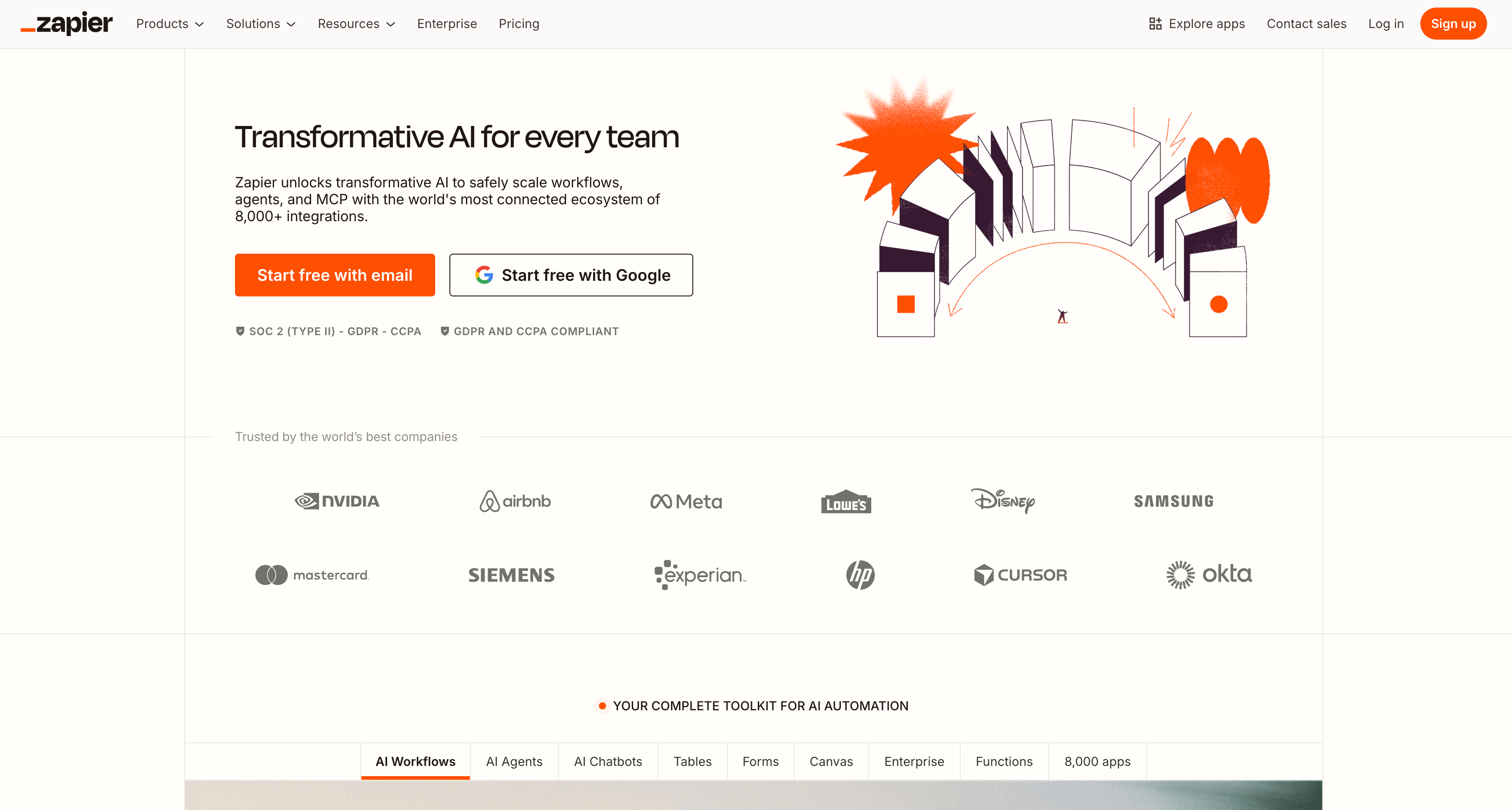The height and width of the screenshot is (810, 1512).
Task: Switch to the AI Agents tab
Action: (x=514, y=761)
